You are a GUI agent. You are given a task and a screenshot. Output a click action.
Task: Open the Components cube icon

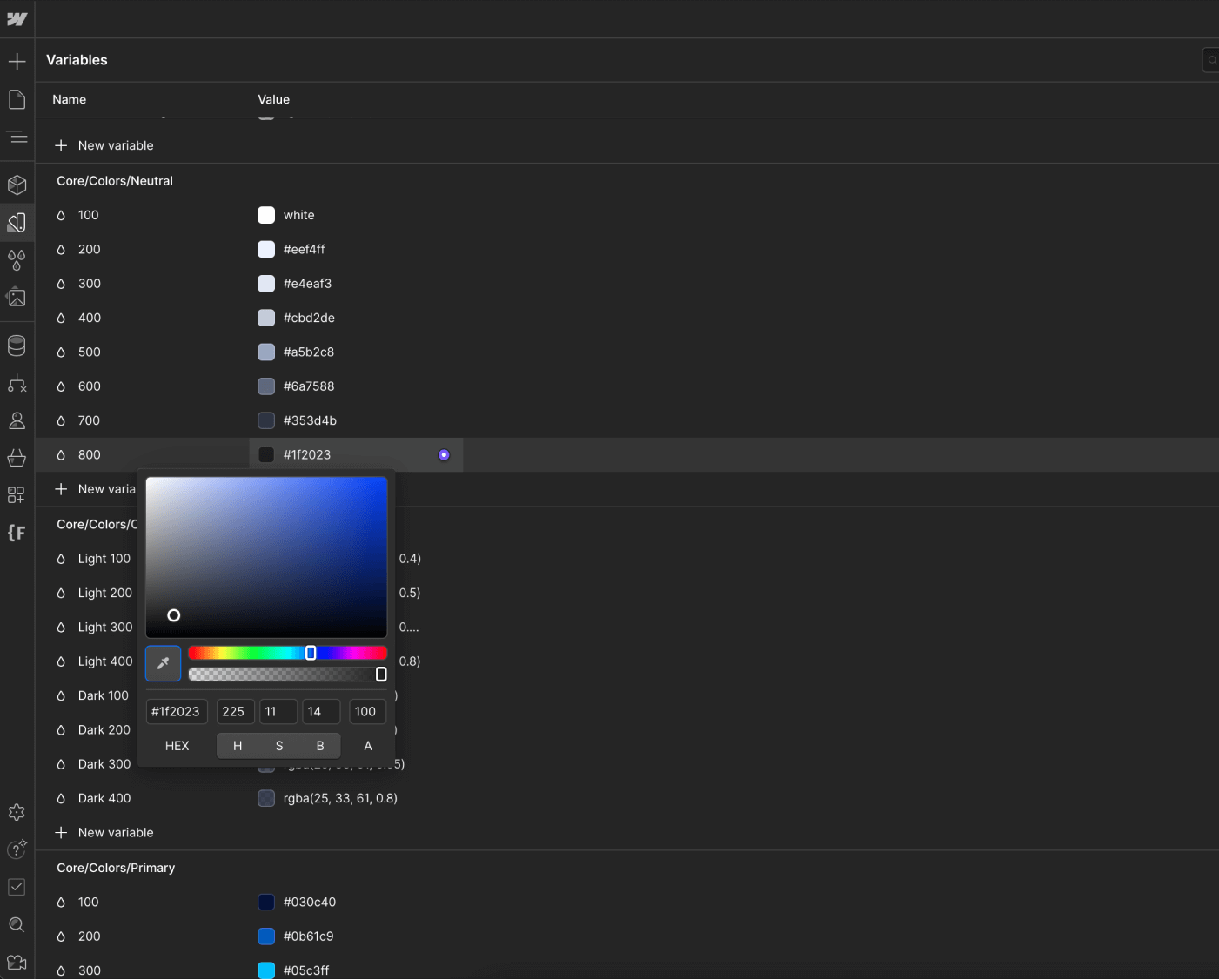tap(17, 185)
